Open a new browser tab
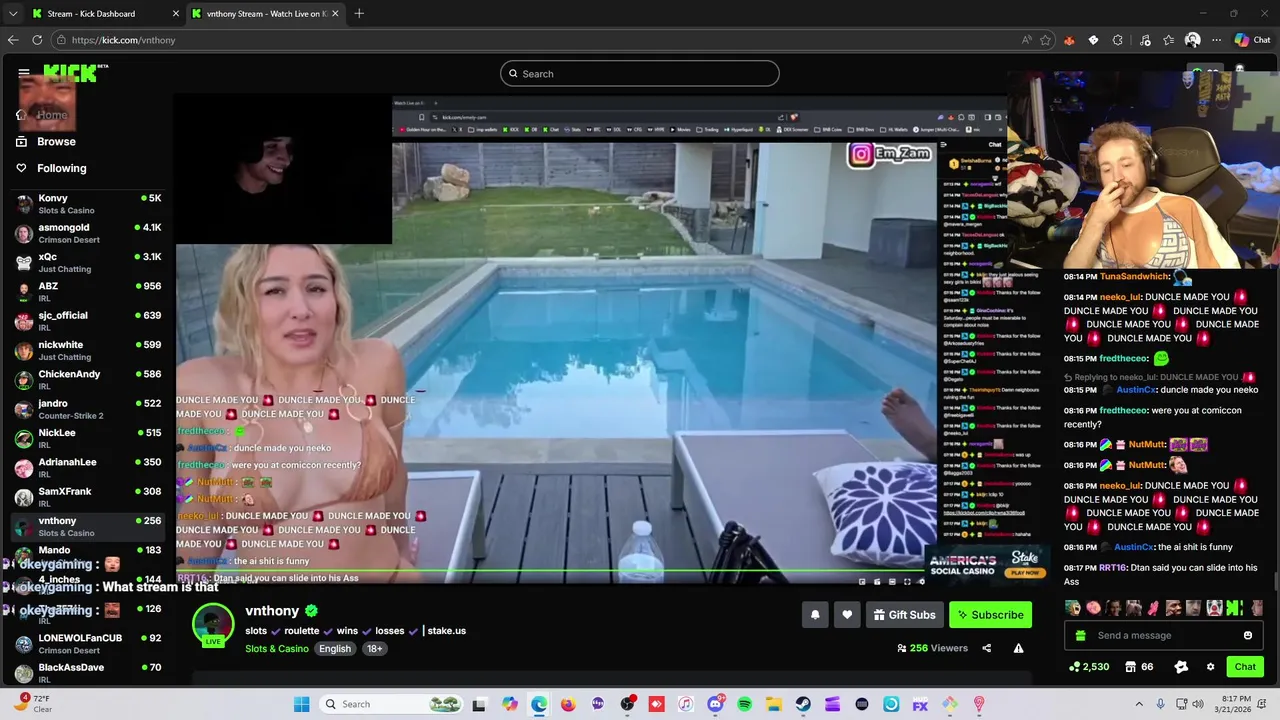The height and width of the screenshot is (720, 1280). (359, 14)
